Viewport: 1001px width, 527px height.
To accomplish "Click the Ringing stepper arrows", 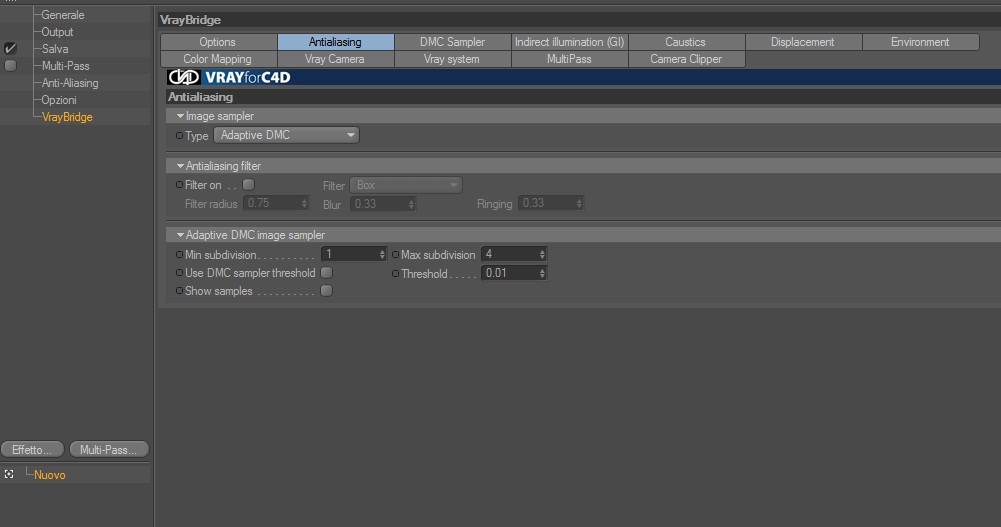I will [x=579, y=204].
